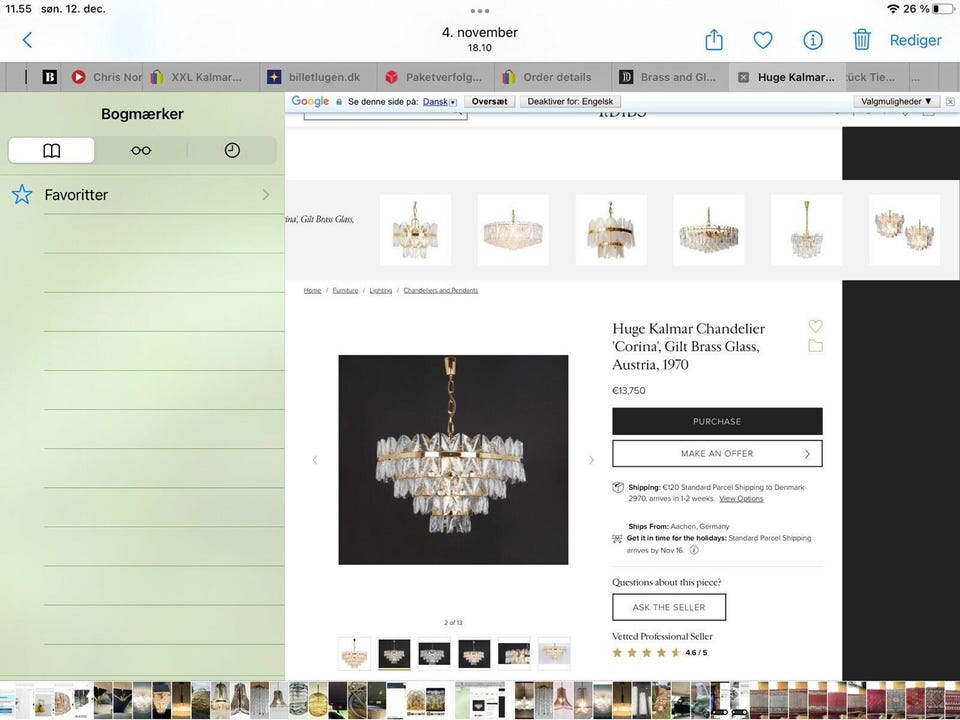Click the View Options shipping link
Viewport: 960px width, 720px height.
point(741,499)
